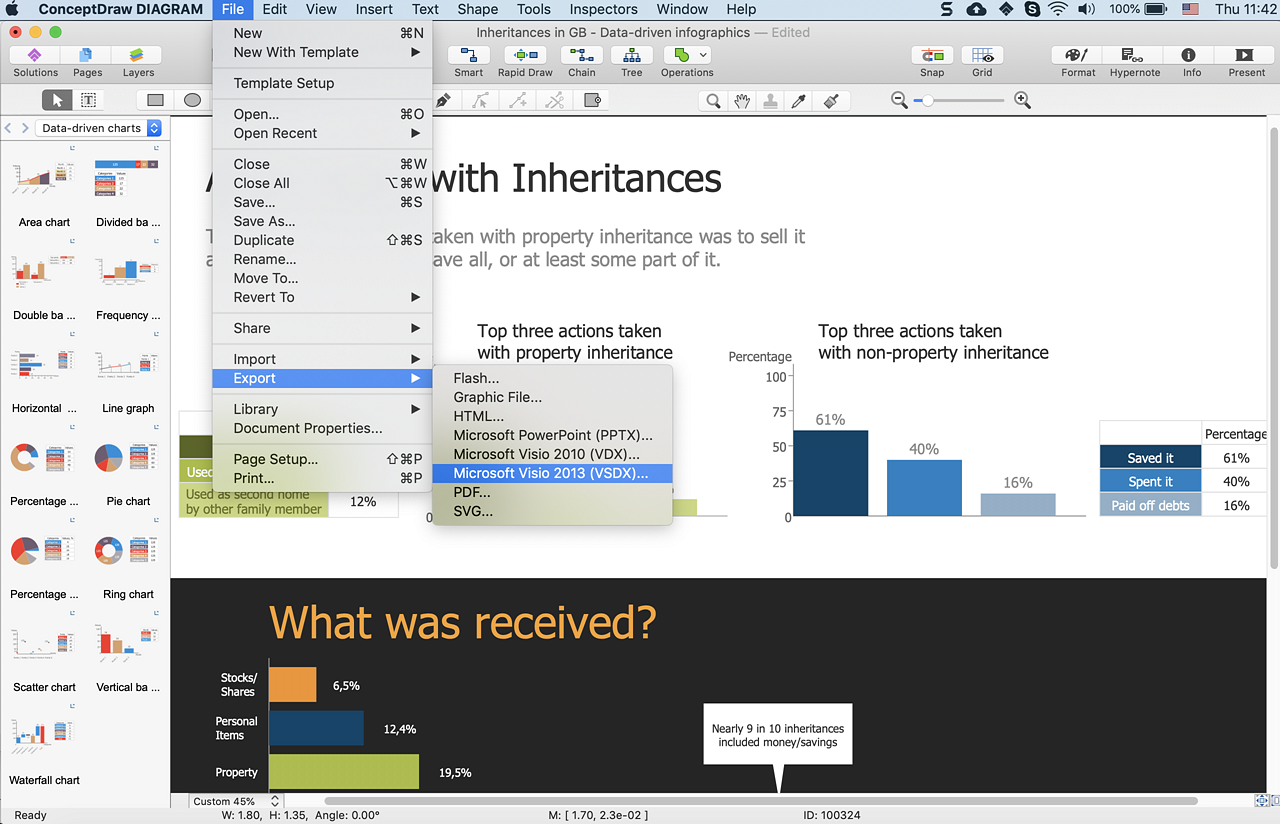Viewport: 1280px width, 824px height.
Task: Click the Wi-Fi status icon
Action: (x=1058, y=9)
